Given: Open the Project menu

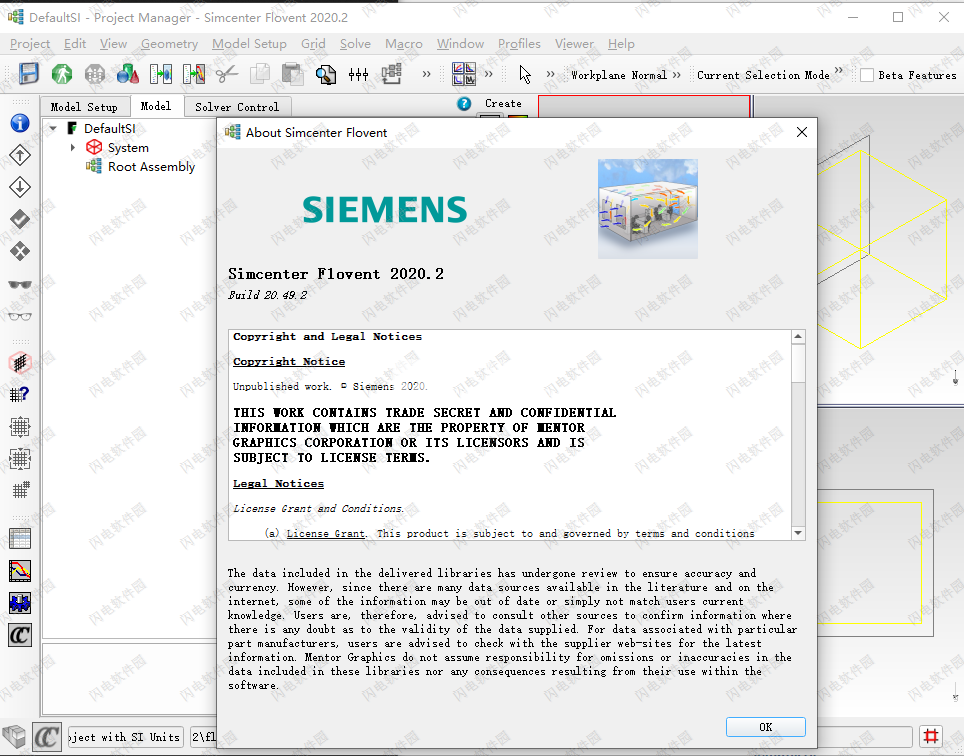Looking at the screenshot, I should click(x=30, y=44).
